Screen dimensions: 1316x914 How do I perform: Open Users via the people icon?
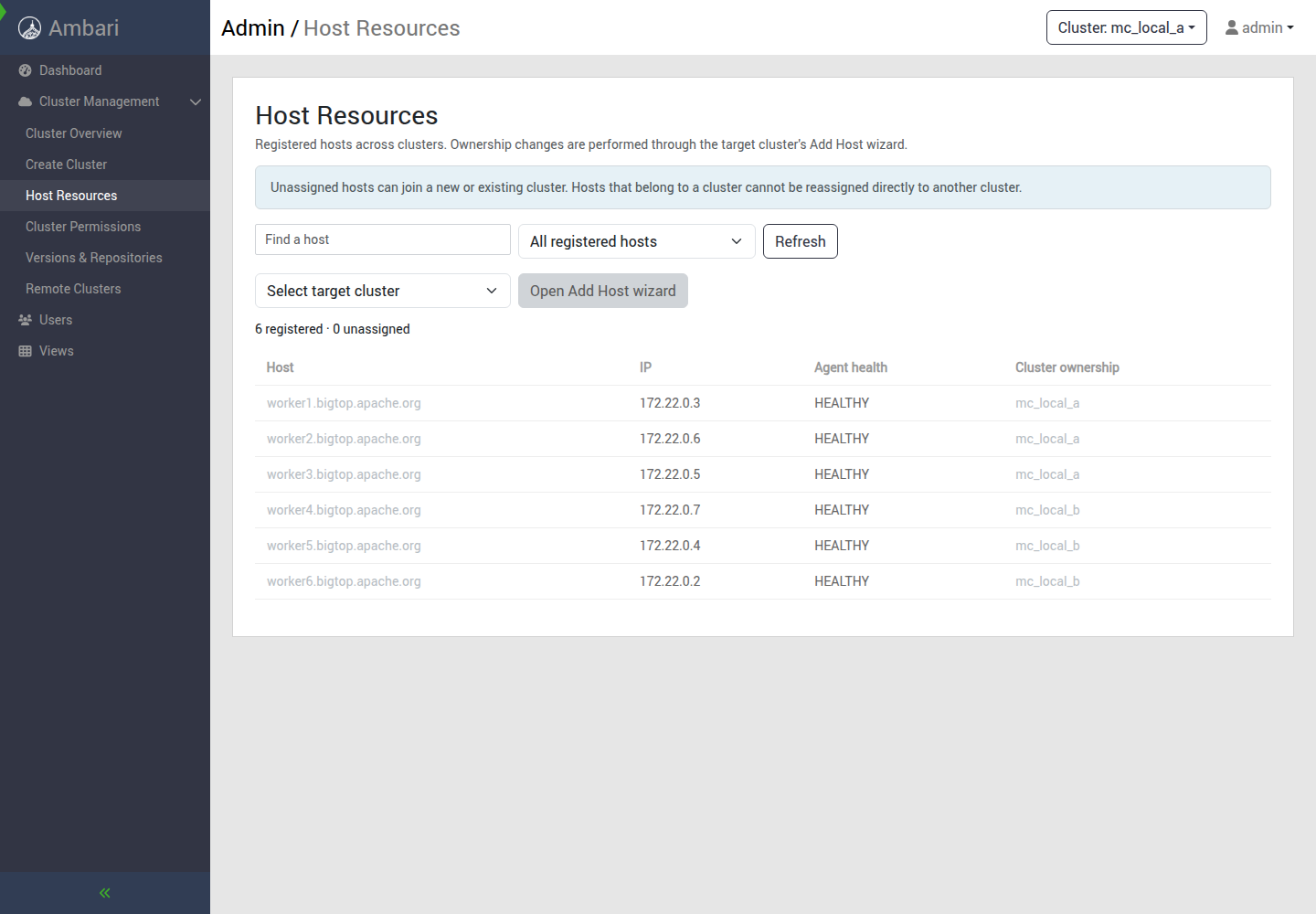(26, 320)
